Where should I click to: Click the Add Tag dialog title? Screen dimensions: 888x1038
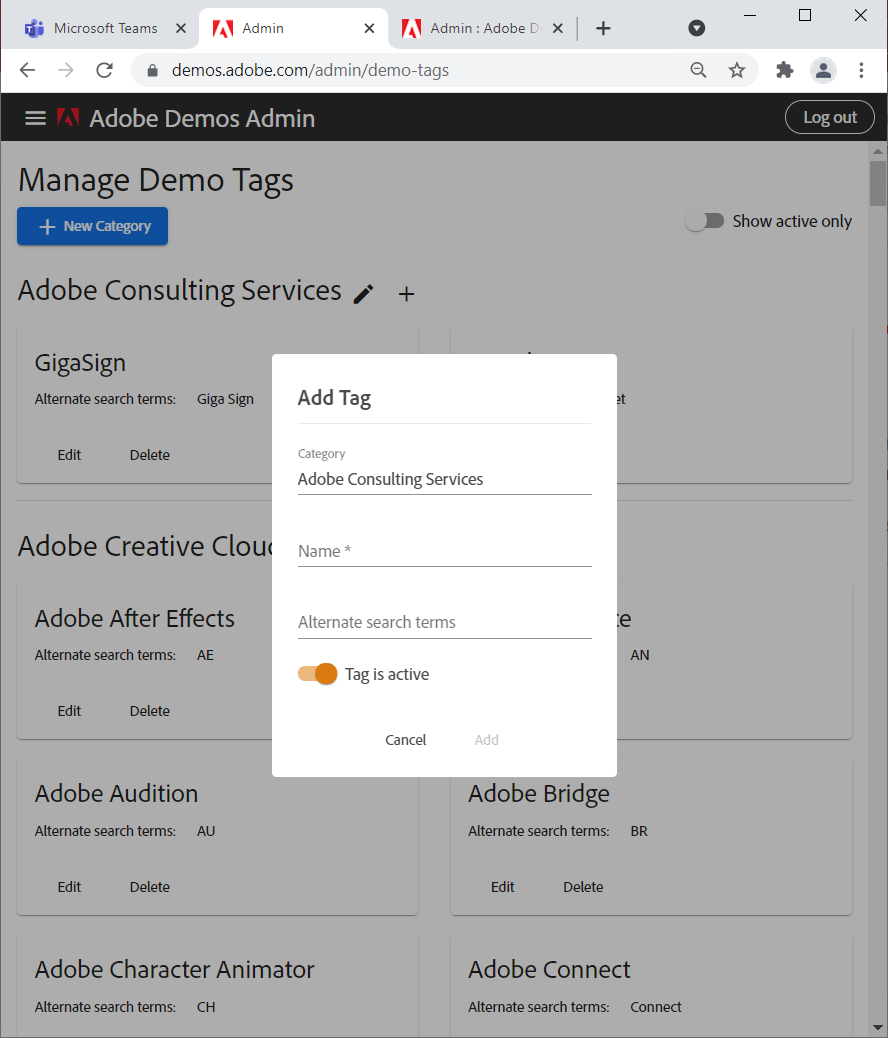[x=334, y=398]
